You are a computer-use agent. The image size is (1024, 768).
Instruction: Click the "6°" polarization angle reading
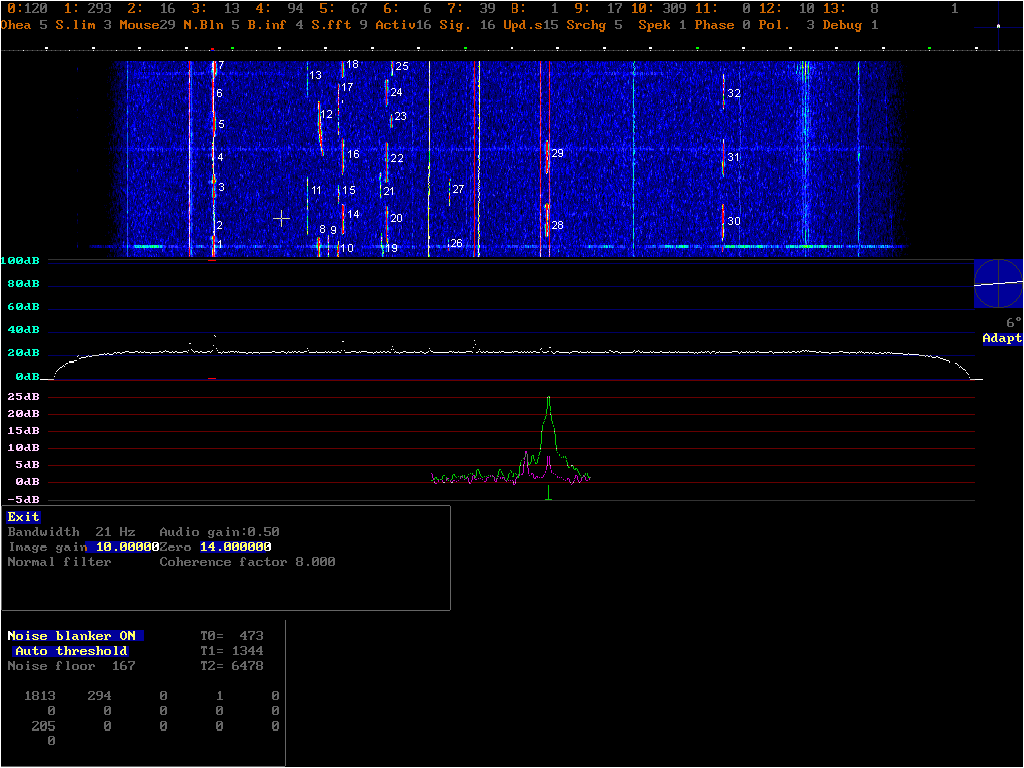[x=1014, y=323]
